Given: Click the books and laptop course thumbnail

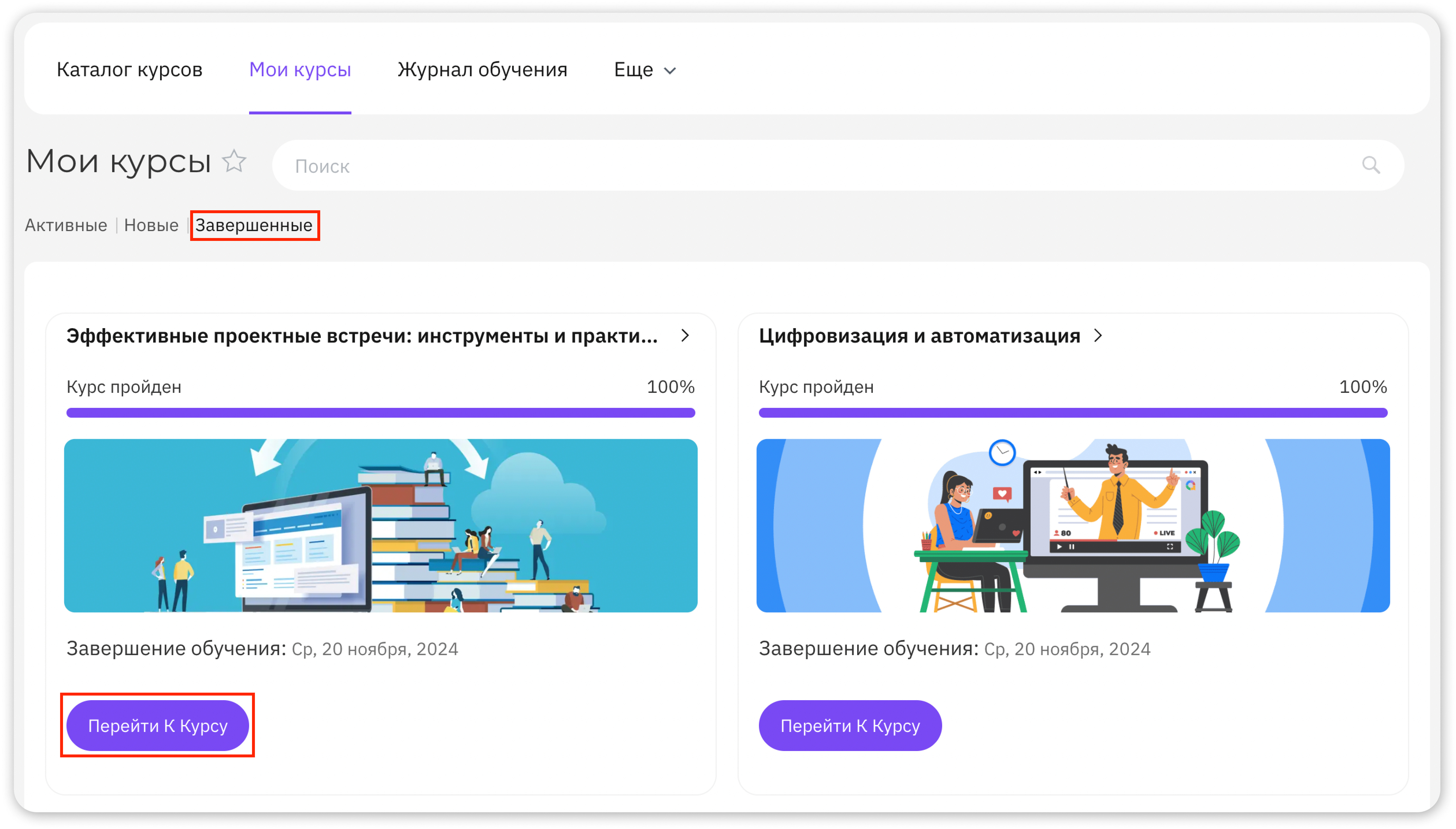Looking at the screenshot, I should (x=381, y=525).
